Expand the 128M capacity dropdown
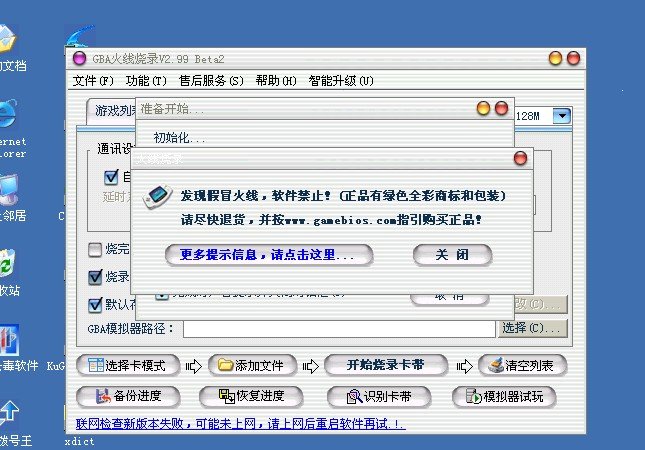This screenshot has width=645, height=450. [x=562, y=116]
